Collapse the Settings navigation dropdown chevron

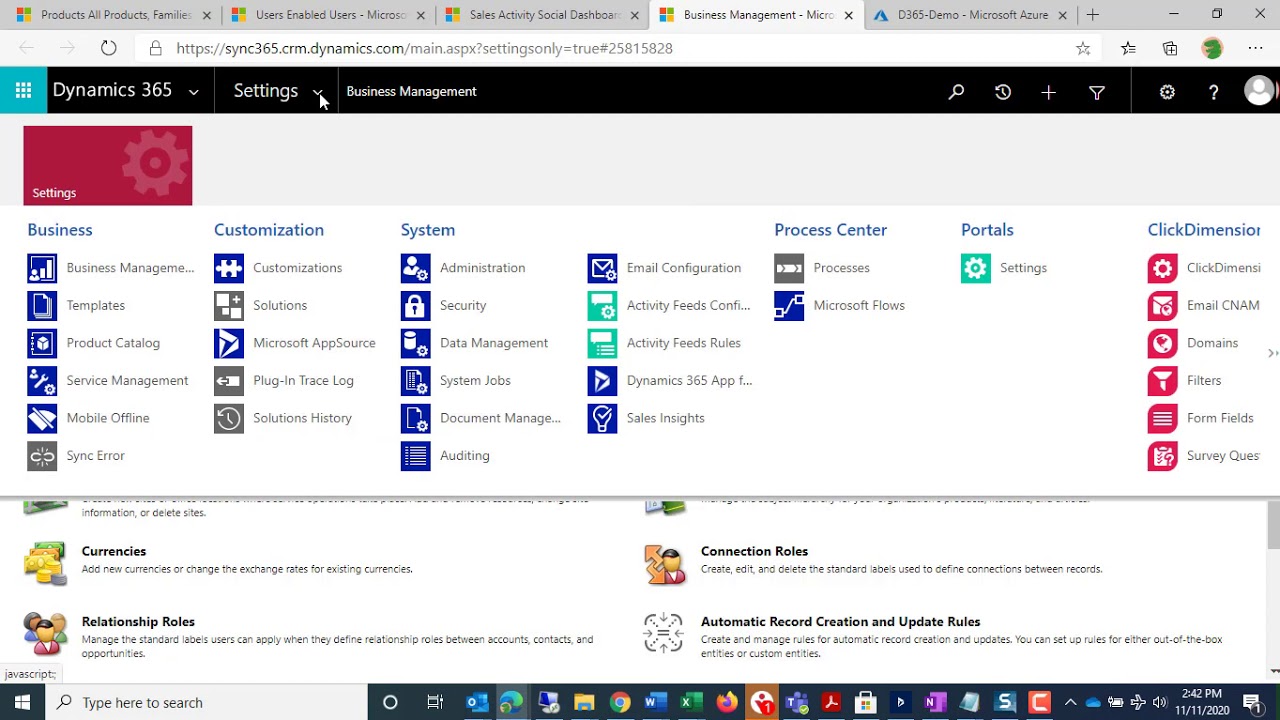(x=317, y=92)
